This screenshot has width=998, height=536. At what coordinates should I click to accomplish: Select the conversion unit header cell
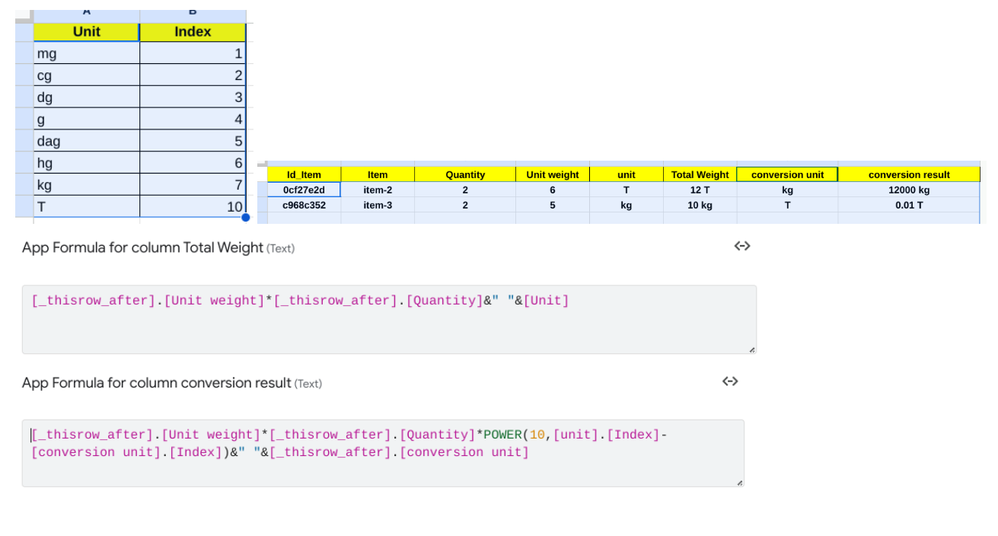787,174
